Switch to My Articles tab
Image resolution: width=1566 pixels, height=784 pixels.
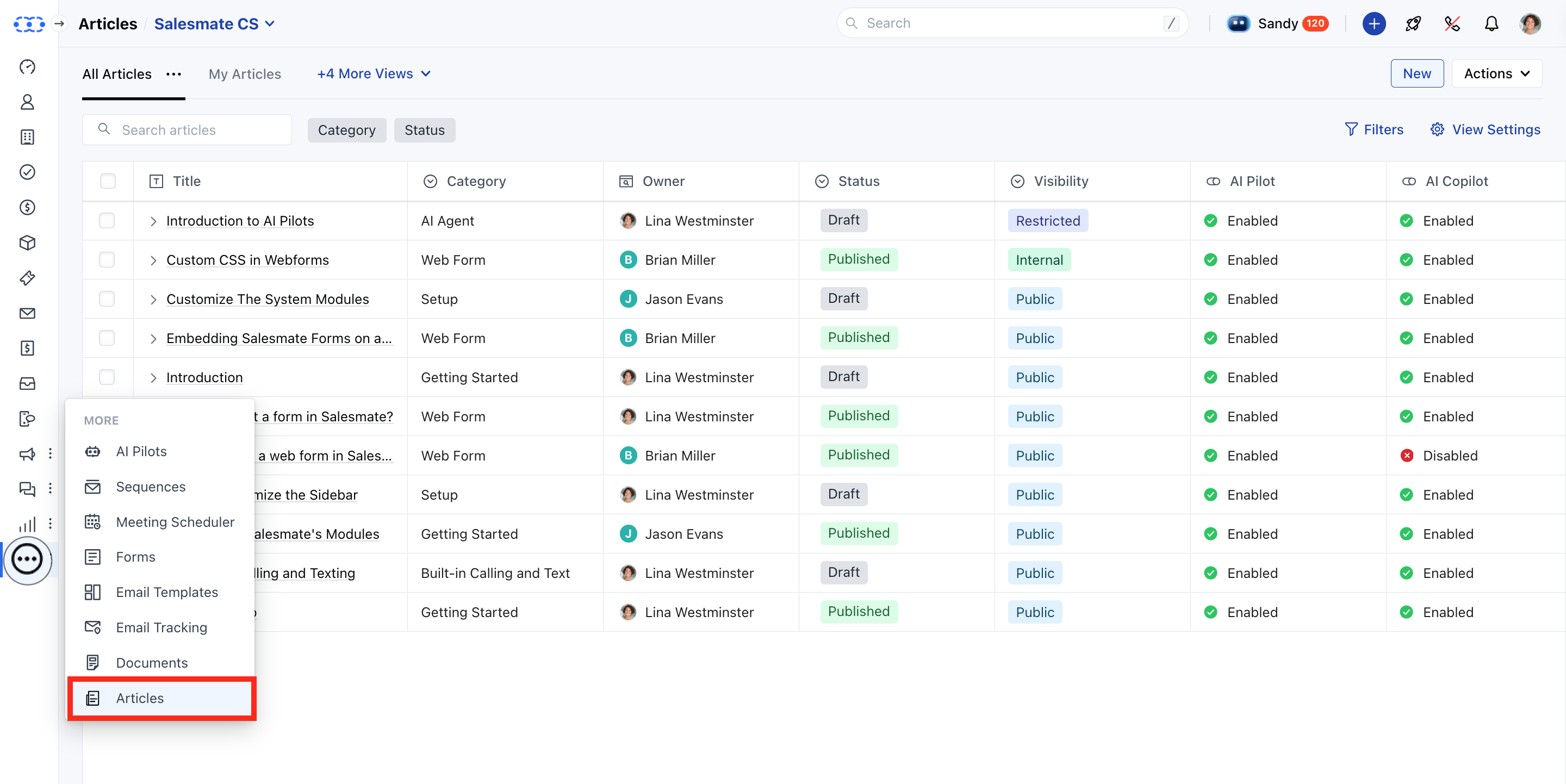click(244, 74)
